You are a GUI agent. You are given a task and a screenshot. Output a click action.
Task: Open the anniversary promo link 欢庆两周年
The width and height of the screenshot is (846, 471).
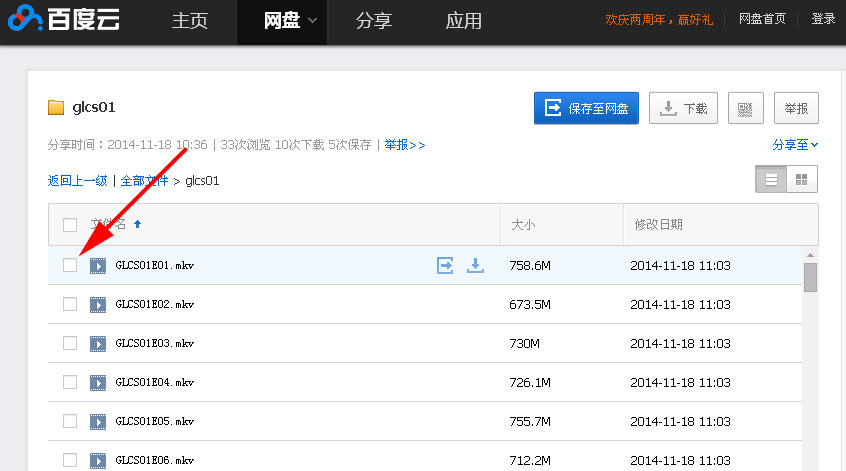point(659,19)
